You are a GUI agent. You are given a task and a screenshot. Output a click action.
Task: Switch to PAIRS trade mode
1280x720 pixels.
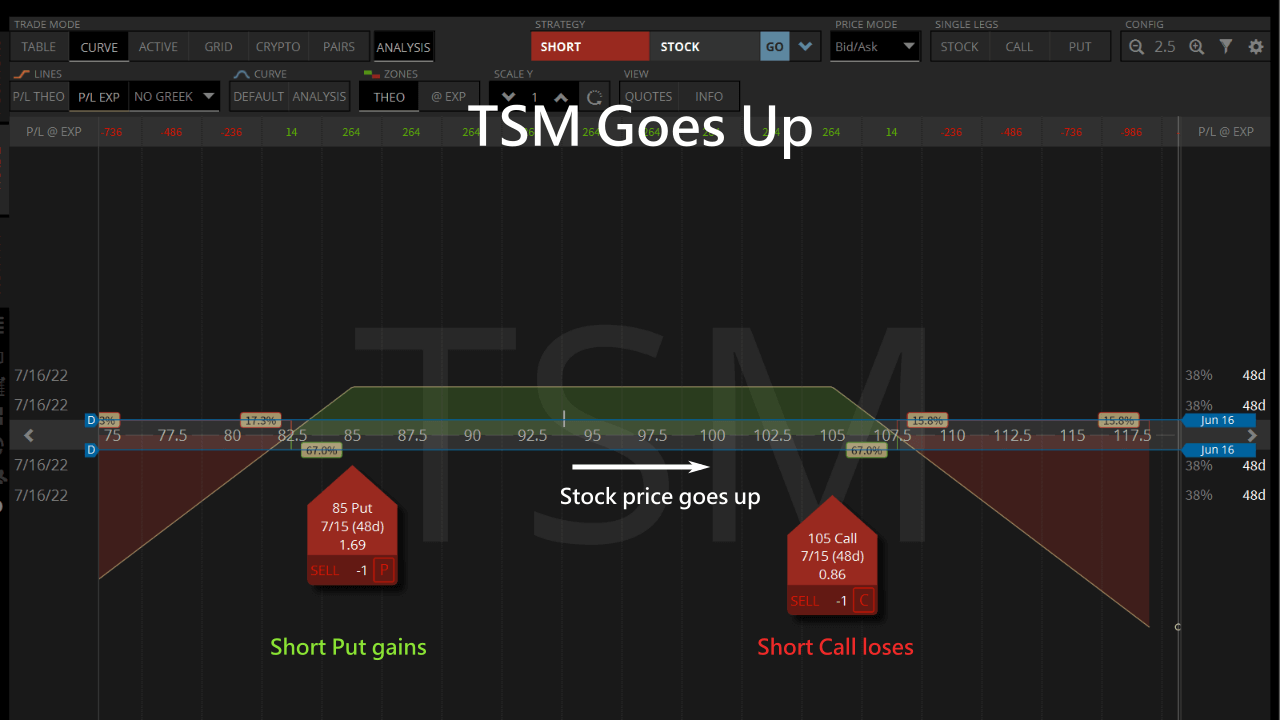pyautogui.click(x=339, y=46)
